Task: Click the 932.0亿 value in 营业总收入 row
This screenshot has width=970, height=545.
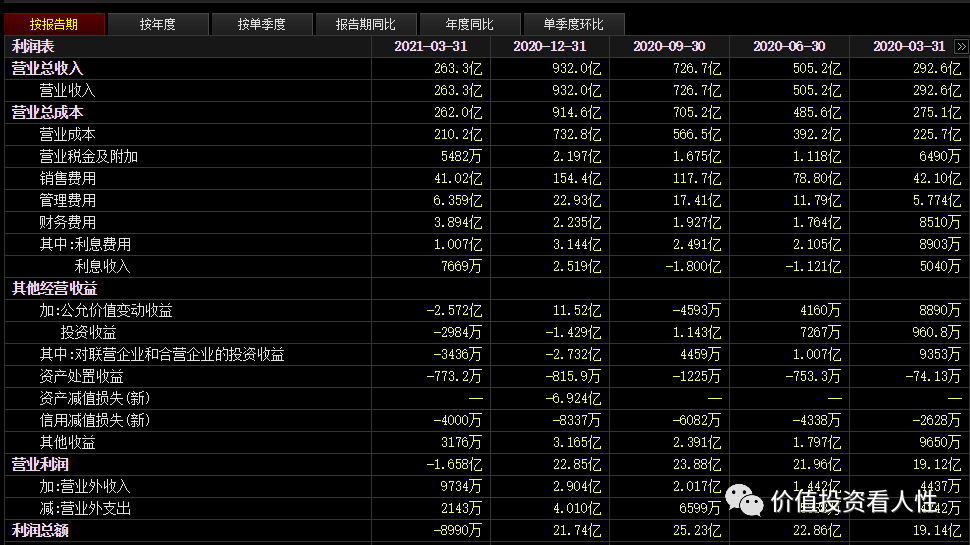Action: (x=576, y=69)
